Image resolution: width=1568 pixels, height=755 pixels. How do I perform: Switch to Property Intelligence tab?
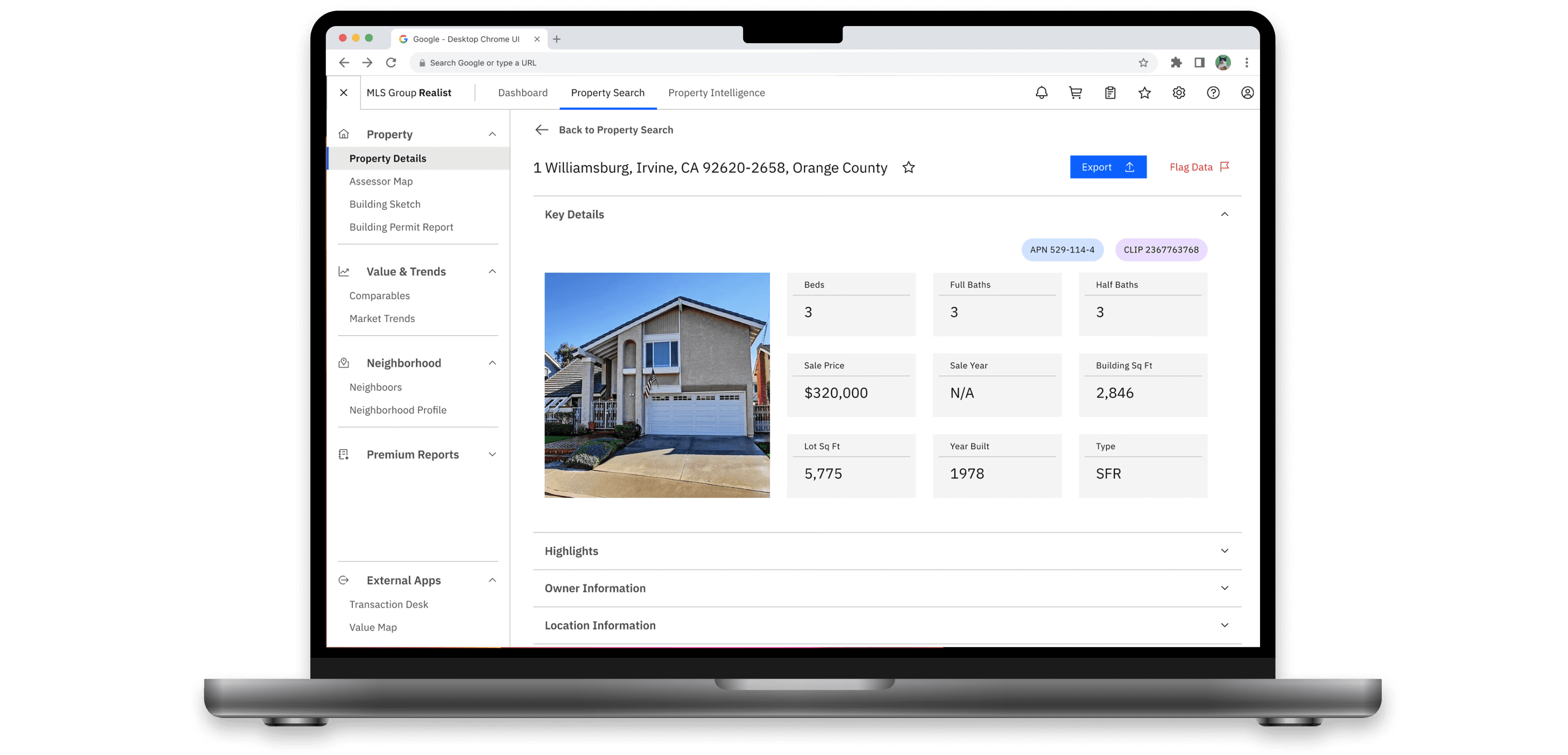(x=716, y=93)
